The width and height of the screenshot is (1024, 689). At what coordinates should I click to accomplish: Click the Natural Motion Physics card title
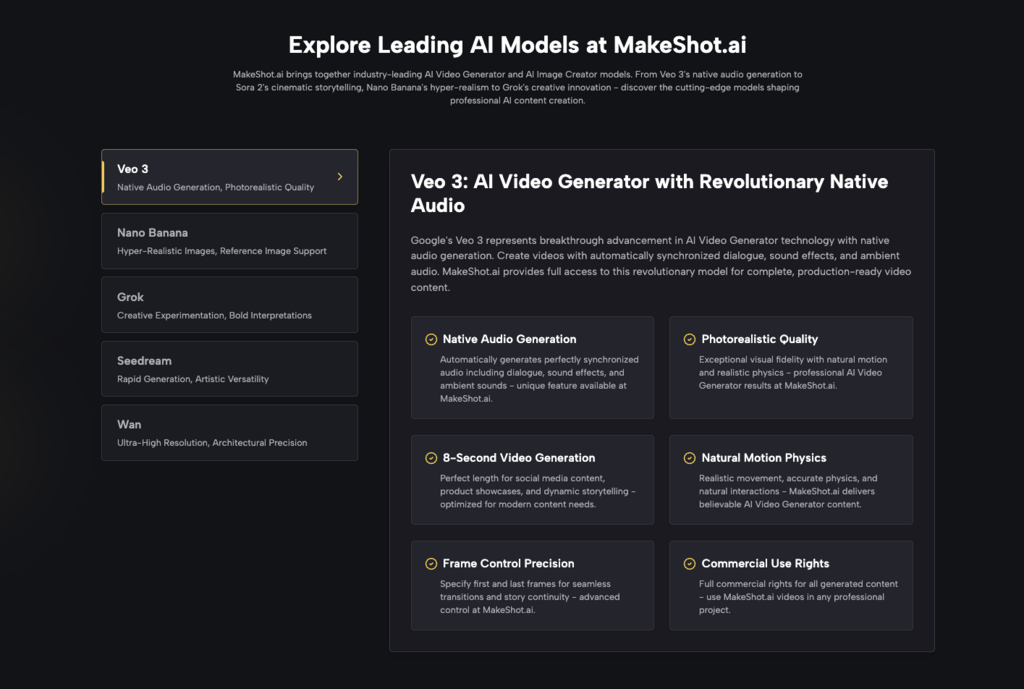coord(764,458)
